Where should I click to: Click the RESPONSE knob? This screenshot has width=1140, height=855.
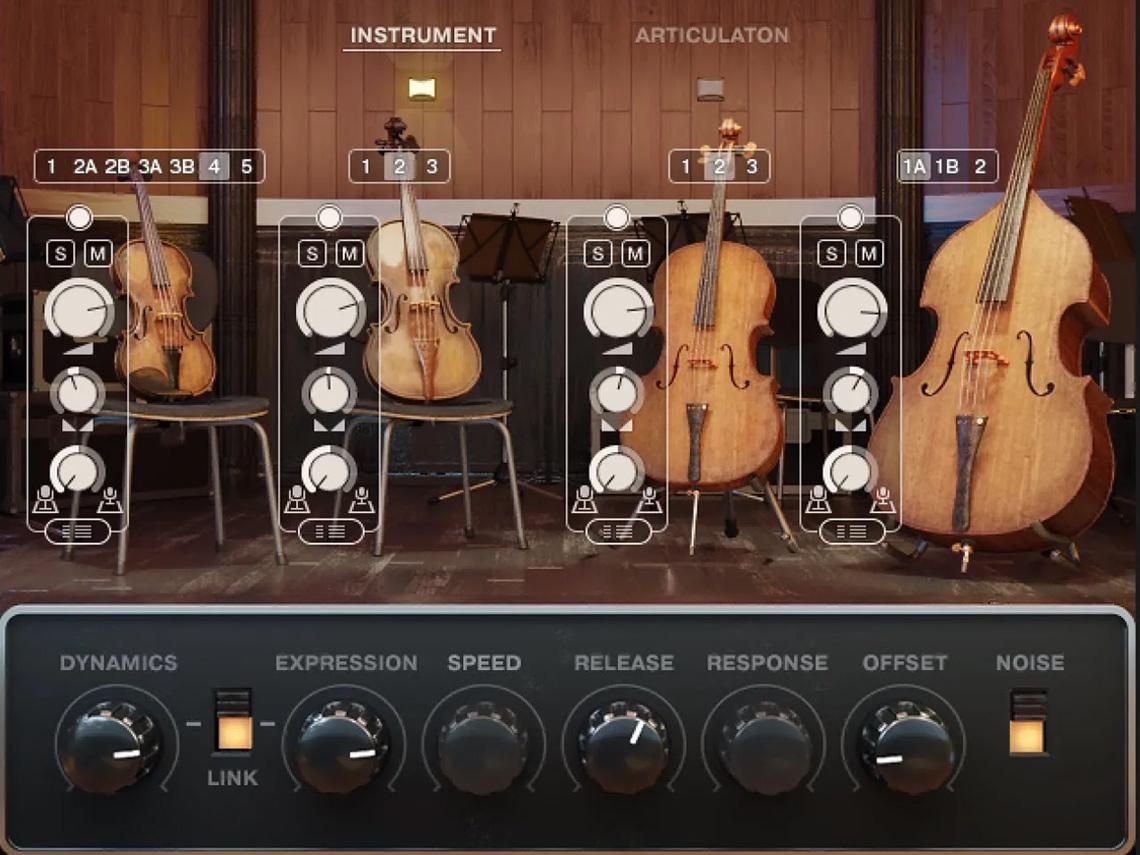pos(766,747)
